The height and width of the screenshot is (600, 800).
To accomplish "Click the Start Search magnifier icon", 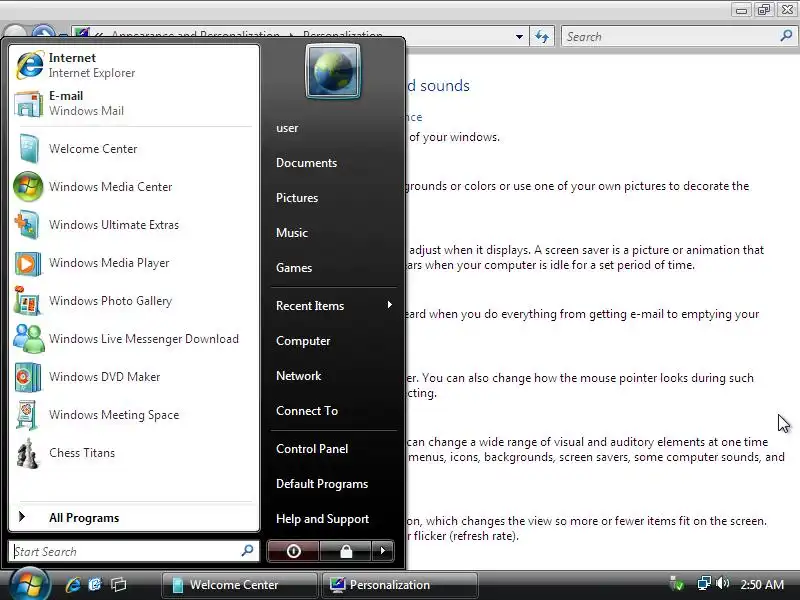I will pos(247,551).
